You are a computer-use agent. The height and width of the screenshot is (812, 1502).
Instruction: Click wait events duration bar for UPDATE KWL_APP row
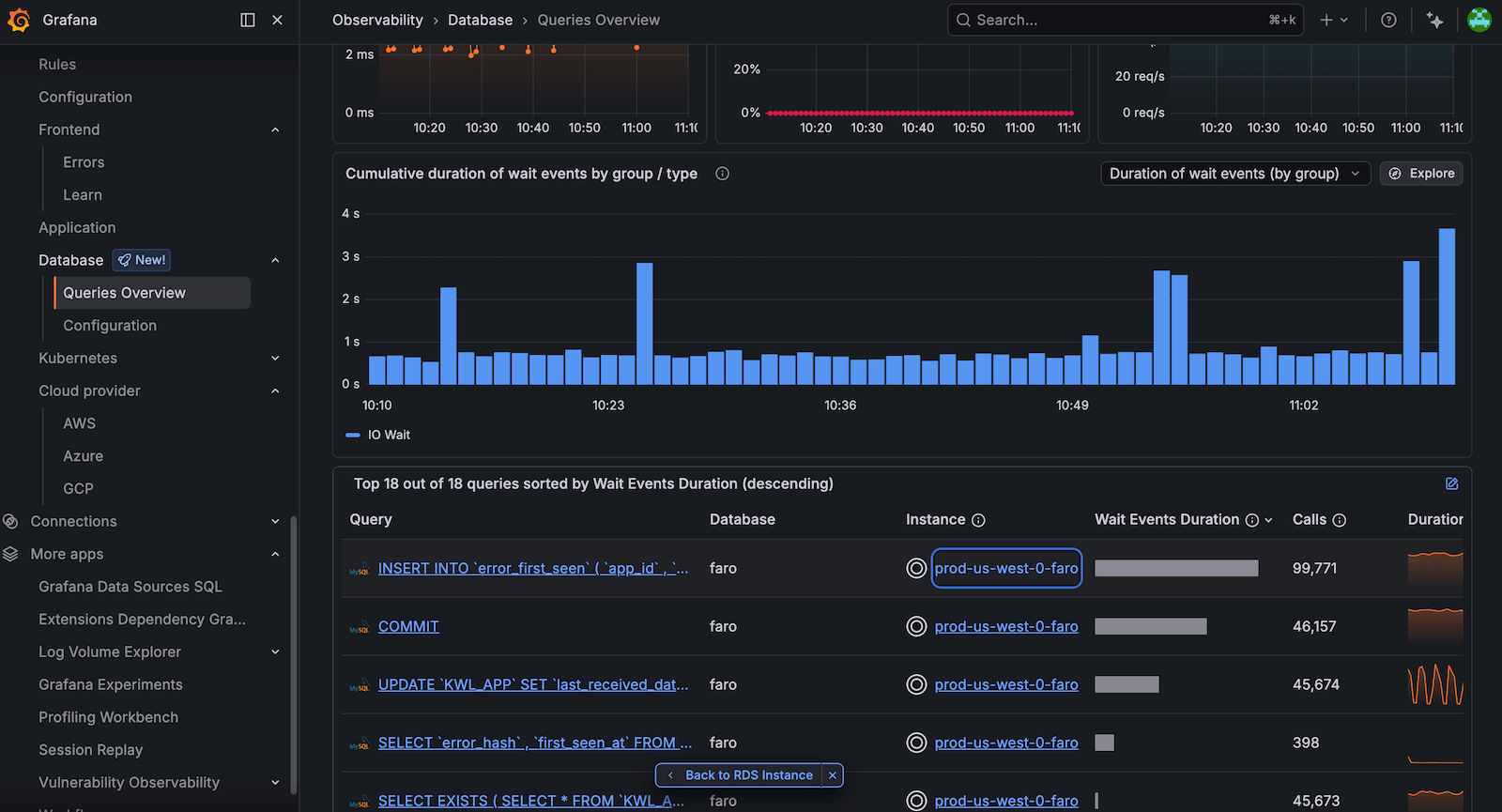[x=1126, y=684]
